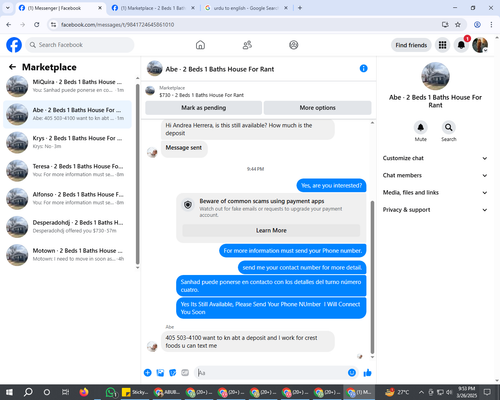Open the Facebook logo home link

[x=14, y=45]
